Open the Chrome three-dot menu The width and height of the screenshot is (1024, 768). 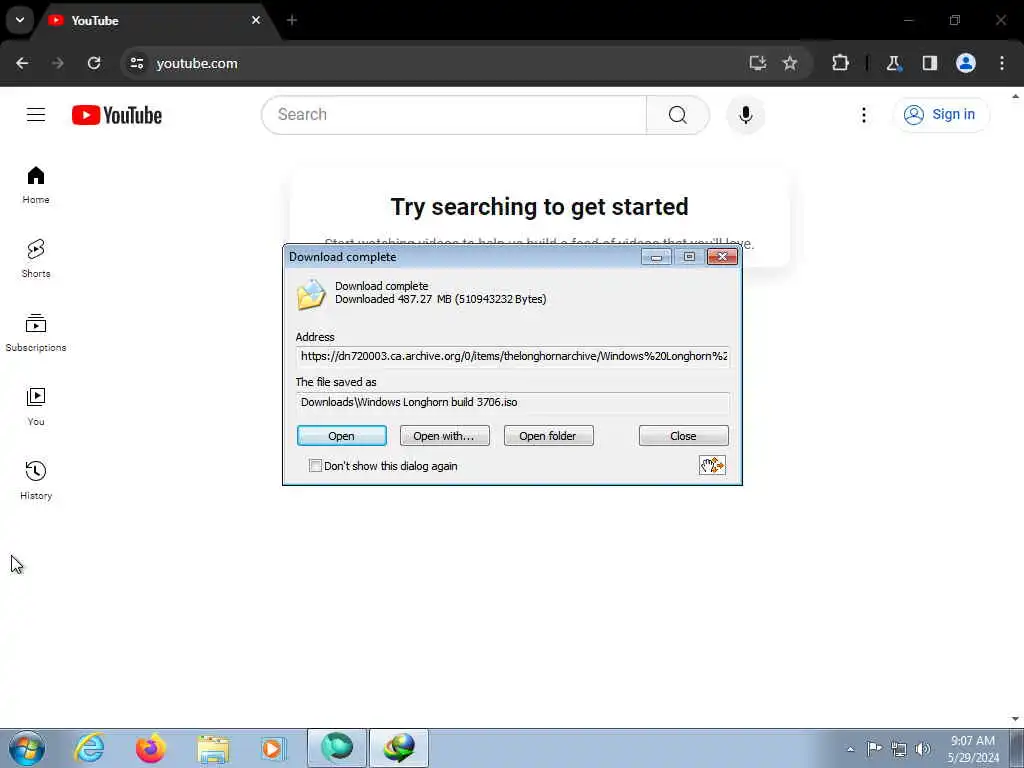tap(1002, 63)
